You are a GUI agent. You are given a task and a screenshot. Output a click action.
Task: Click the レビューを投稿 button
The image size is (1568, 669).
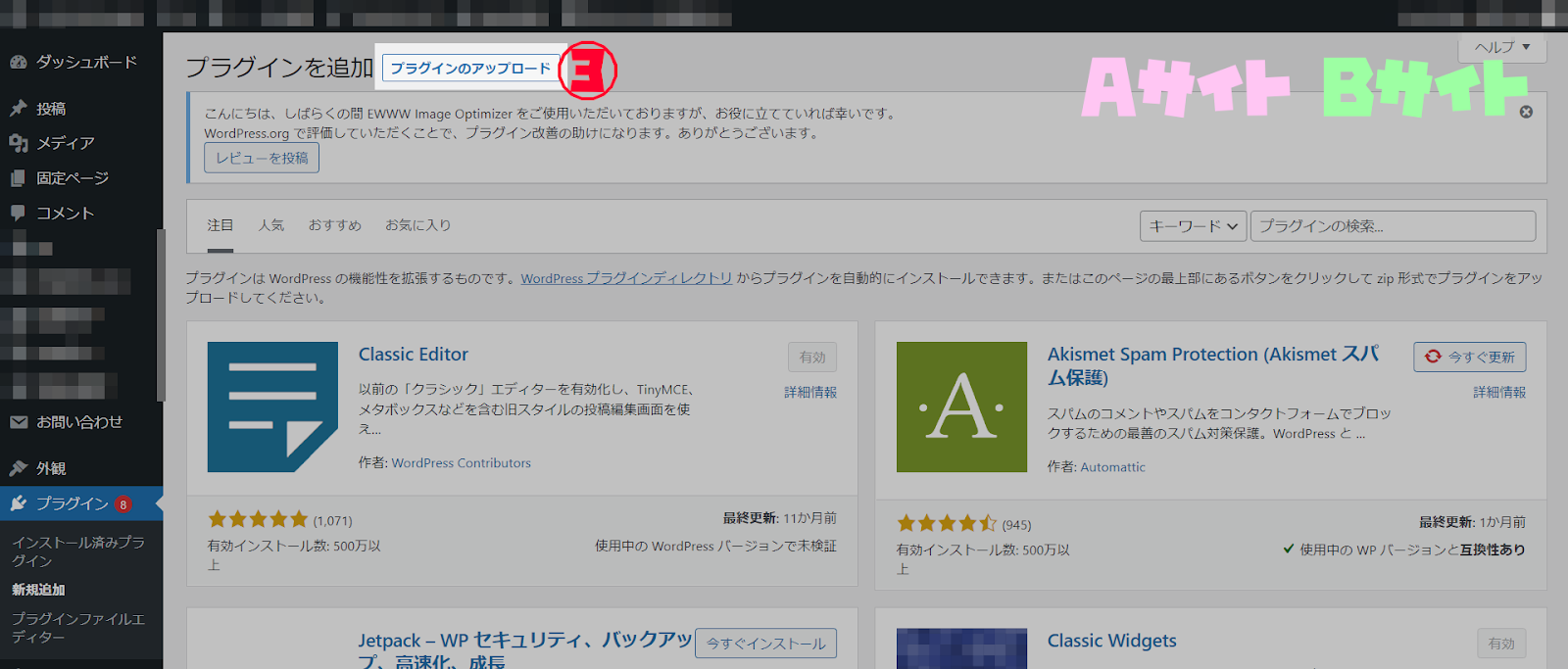[x=262, y=158]
